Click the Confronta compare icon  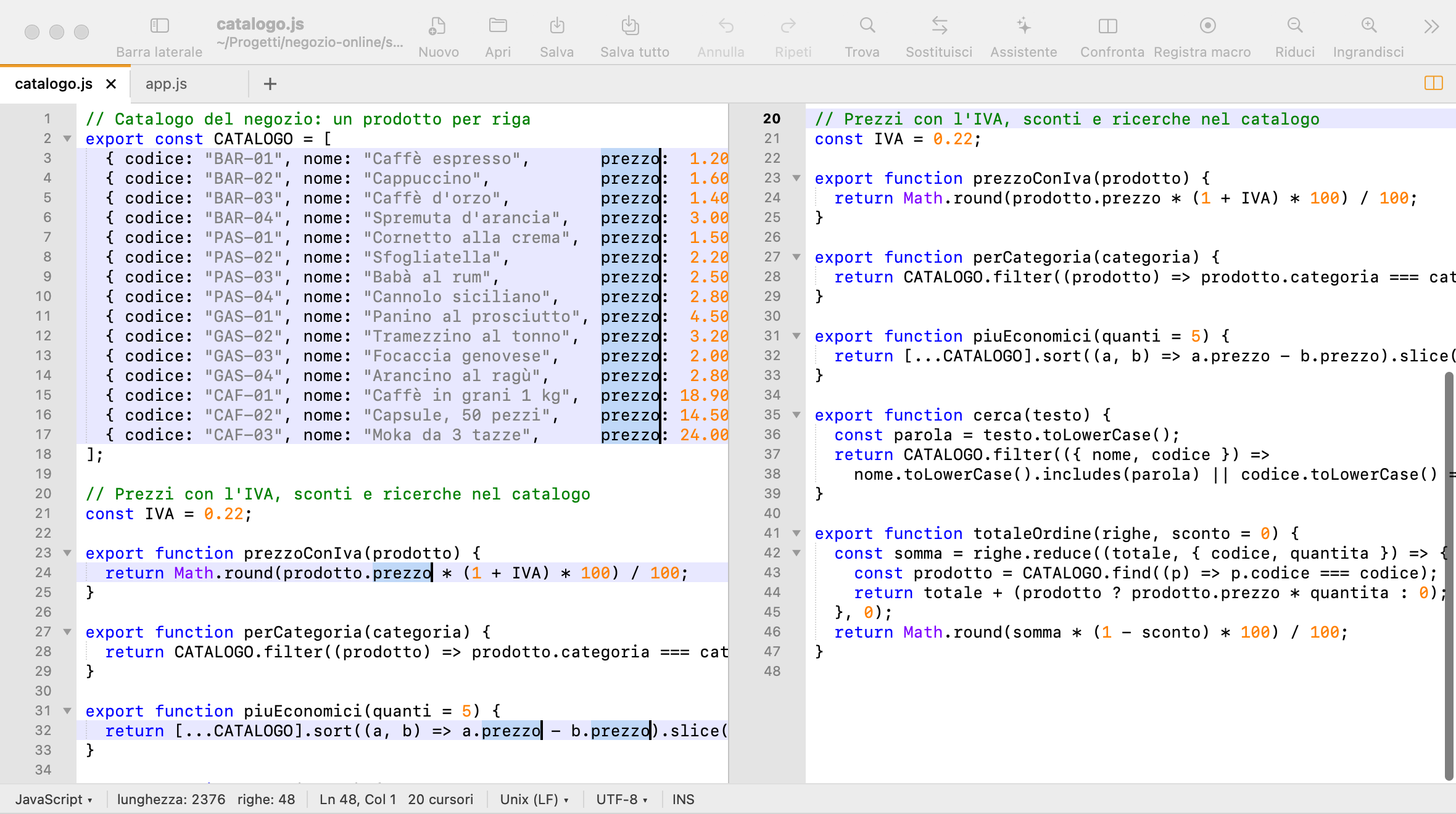pos(1108,26)
